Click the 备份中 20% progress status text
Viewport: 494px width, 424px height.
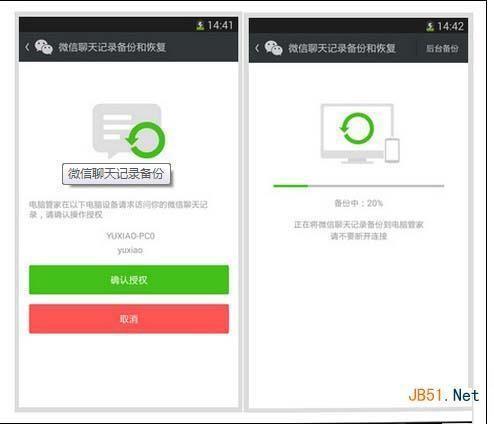(x=359, y=203)
